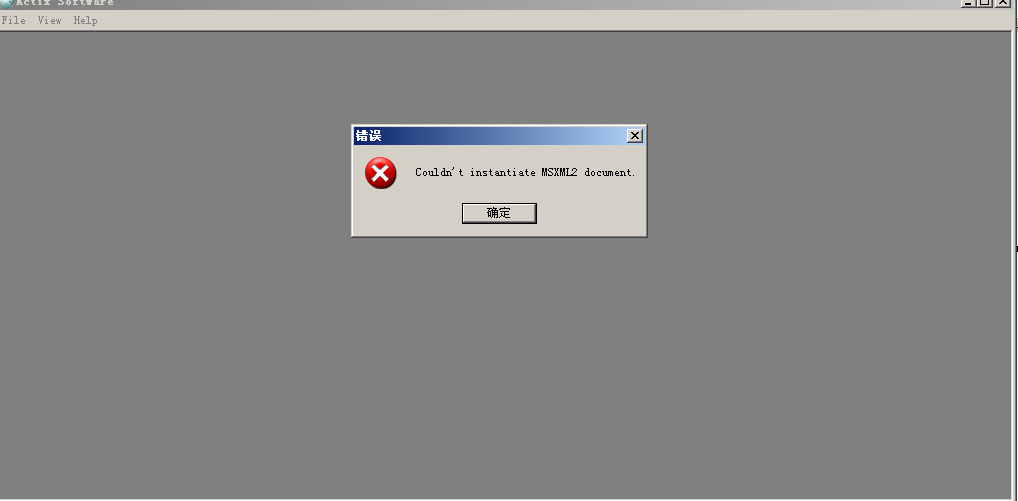Open the Help menu
1018x501 pixels.
coord(85,20)
